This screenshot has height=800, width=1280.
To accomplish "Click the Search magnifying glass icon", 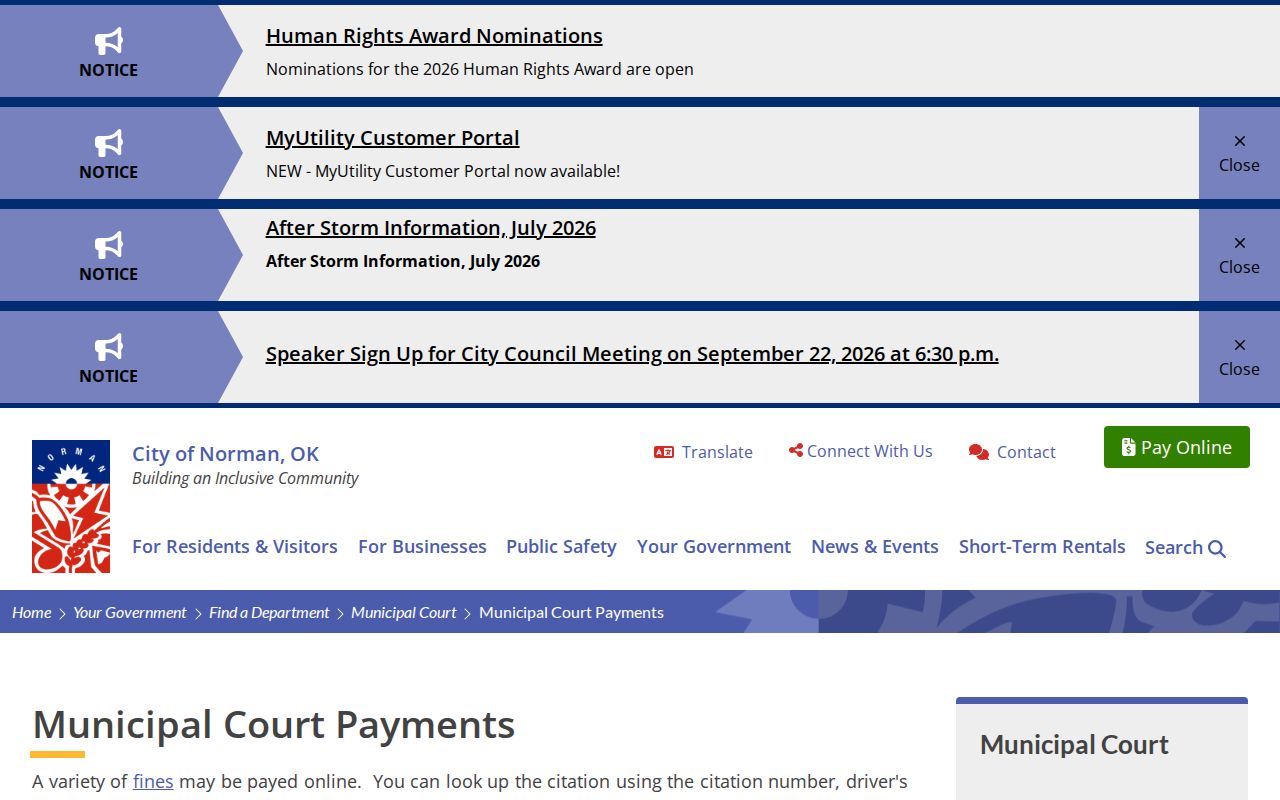I will tap(1217, 548).
